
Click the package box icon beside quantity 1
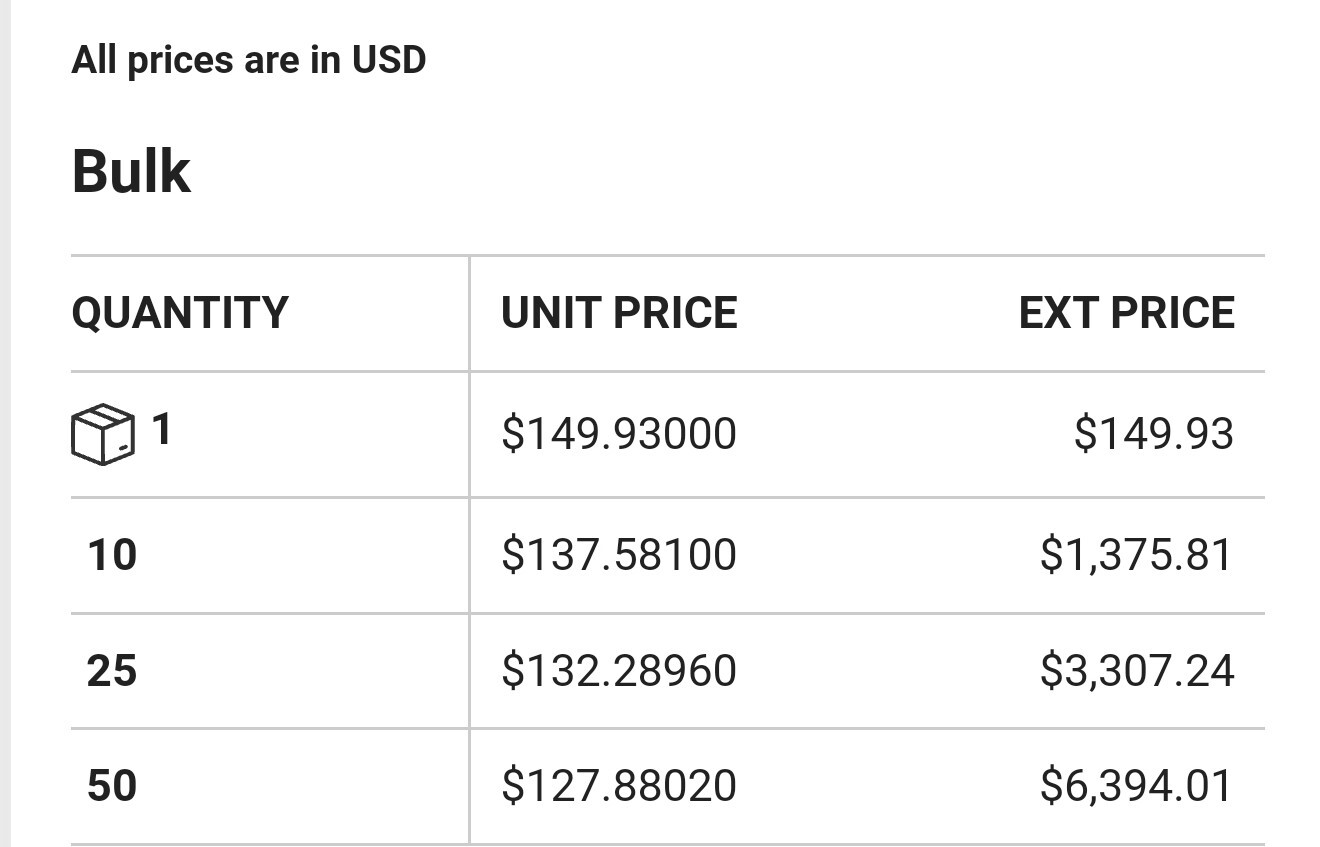pos(103,434)
